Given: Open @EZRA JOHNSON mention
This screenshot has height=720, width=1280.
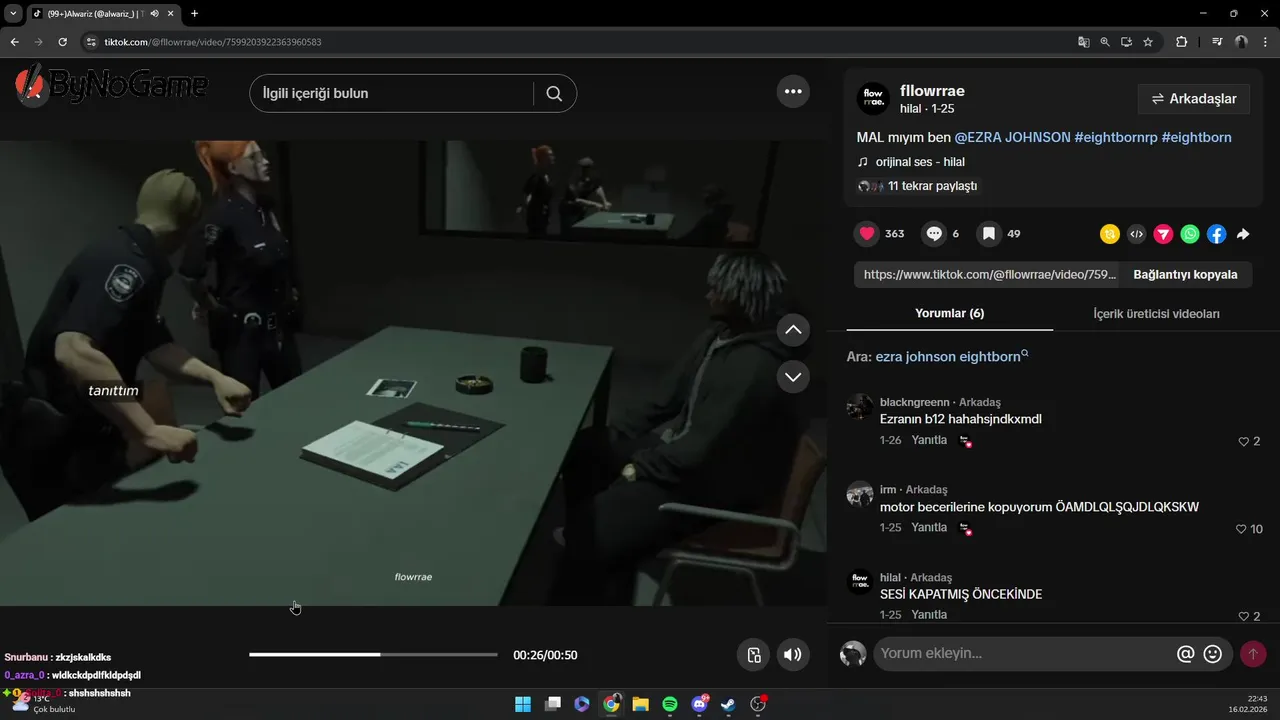Looking at the screenshot, I should 1012,137.
